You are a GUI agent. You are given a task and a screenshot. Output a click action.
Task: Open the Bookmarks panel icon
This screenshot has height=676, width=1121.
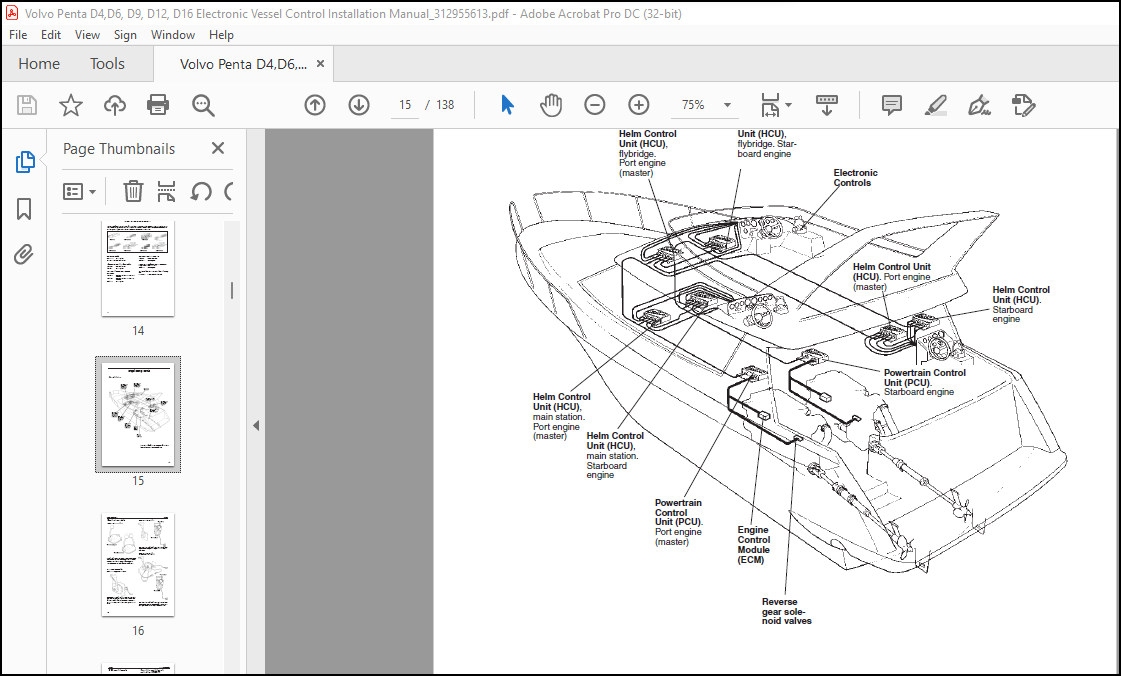[24, 209]
